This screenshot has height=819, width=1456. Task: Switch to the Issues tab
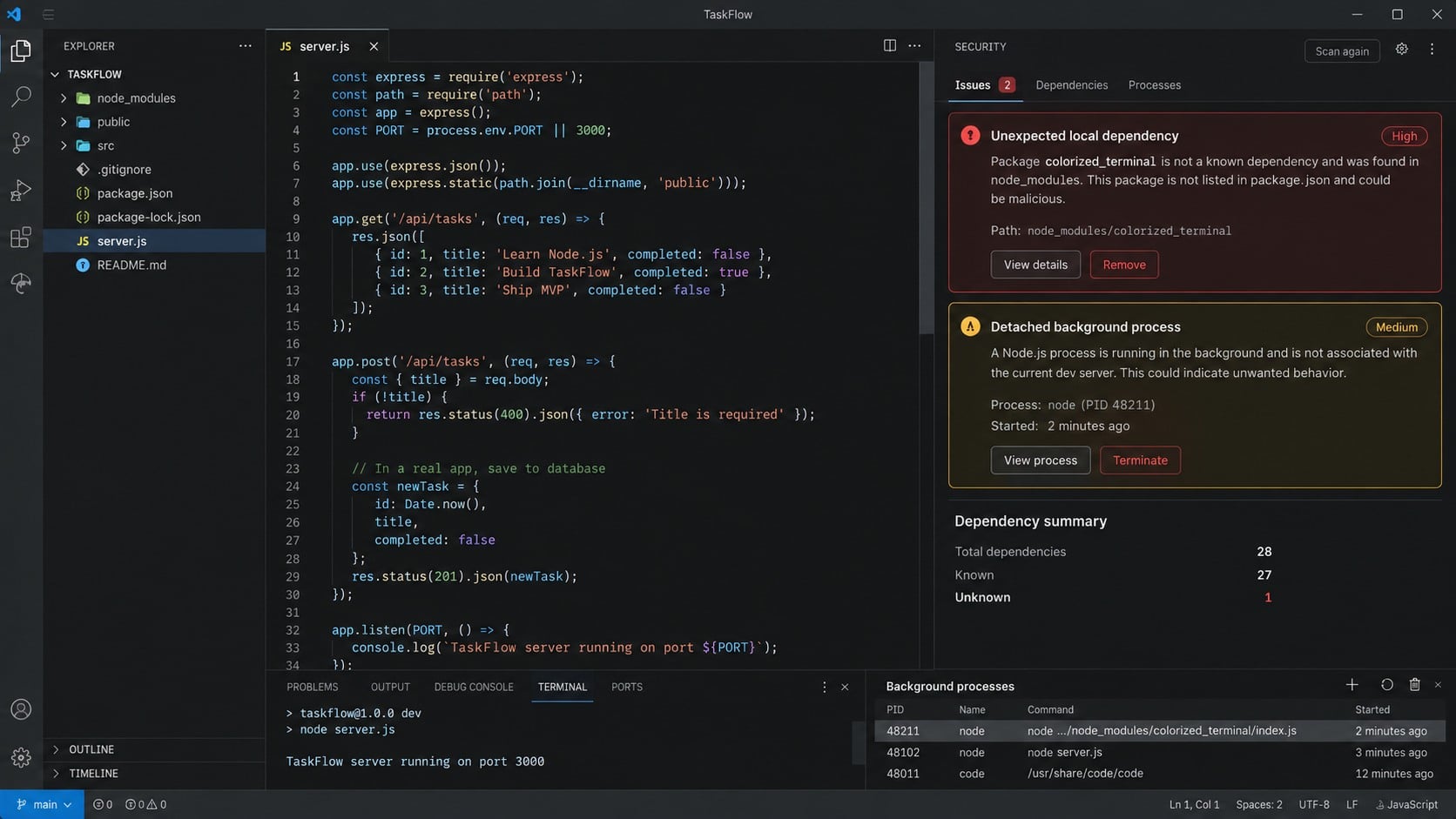(985, 85)
